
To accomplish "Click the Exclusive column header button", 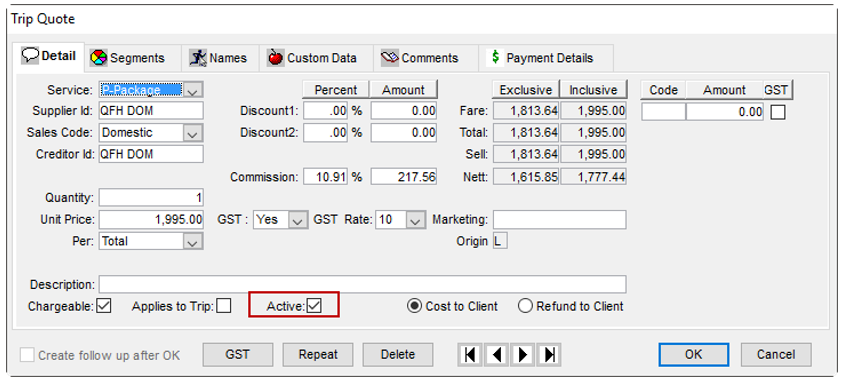I will [526, 90].
